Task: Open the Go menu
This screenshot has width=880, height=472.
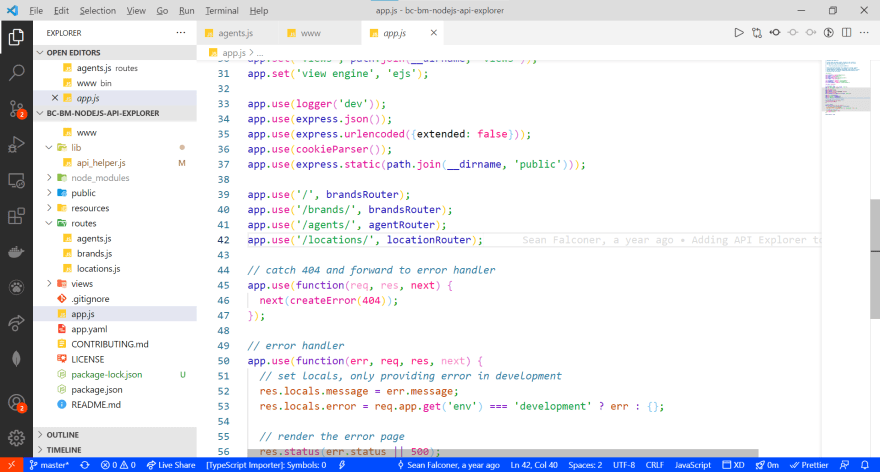Action: [162, 10]
